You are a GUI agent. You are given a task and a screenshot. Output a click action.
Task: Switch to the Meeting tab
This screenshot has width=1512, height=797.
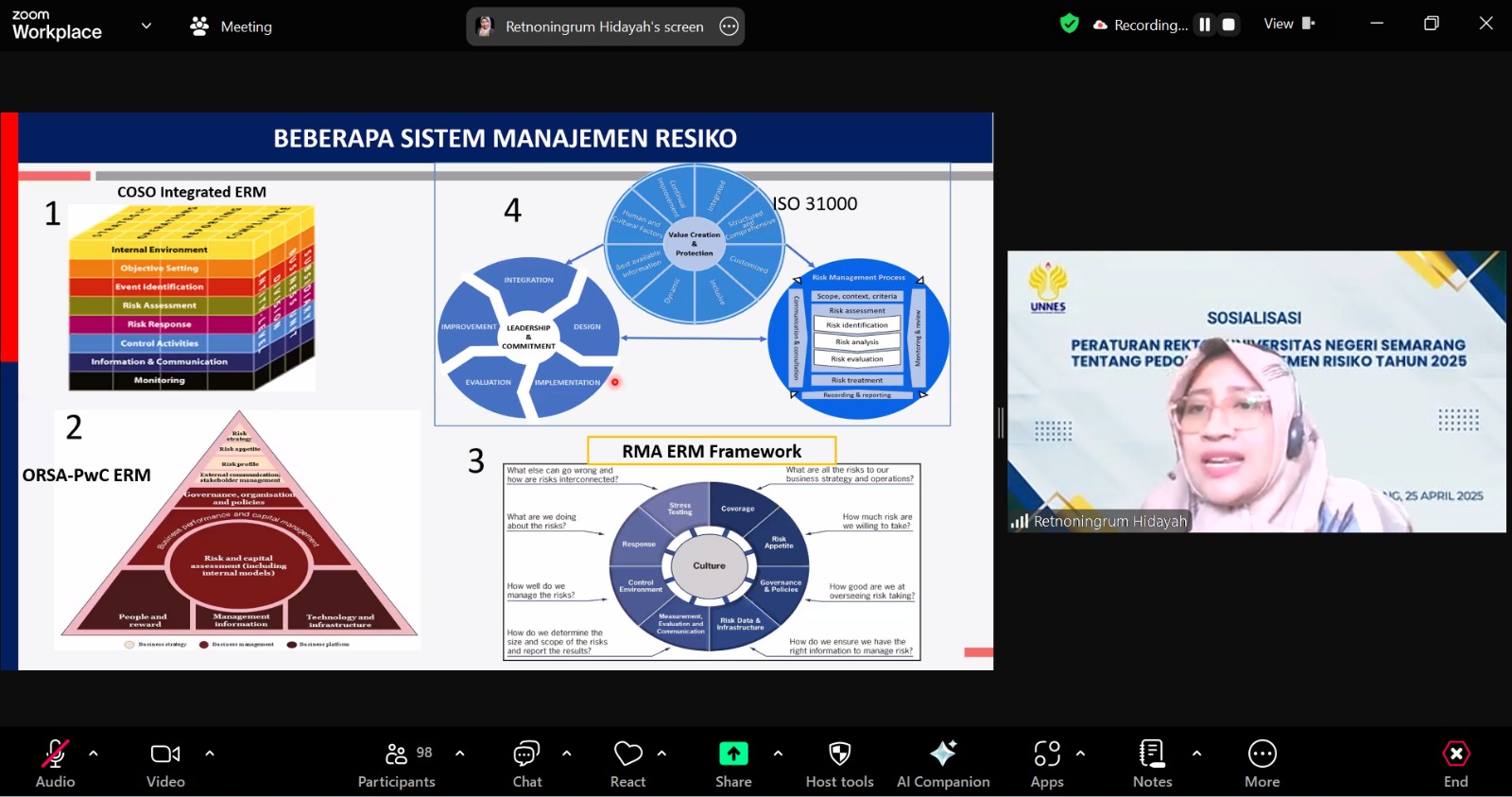point(232,26)
